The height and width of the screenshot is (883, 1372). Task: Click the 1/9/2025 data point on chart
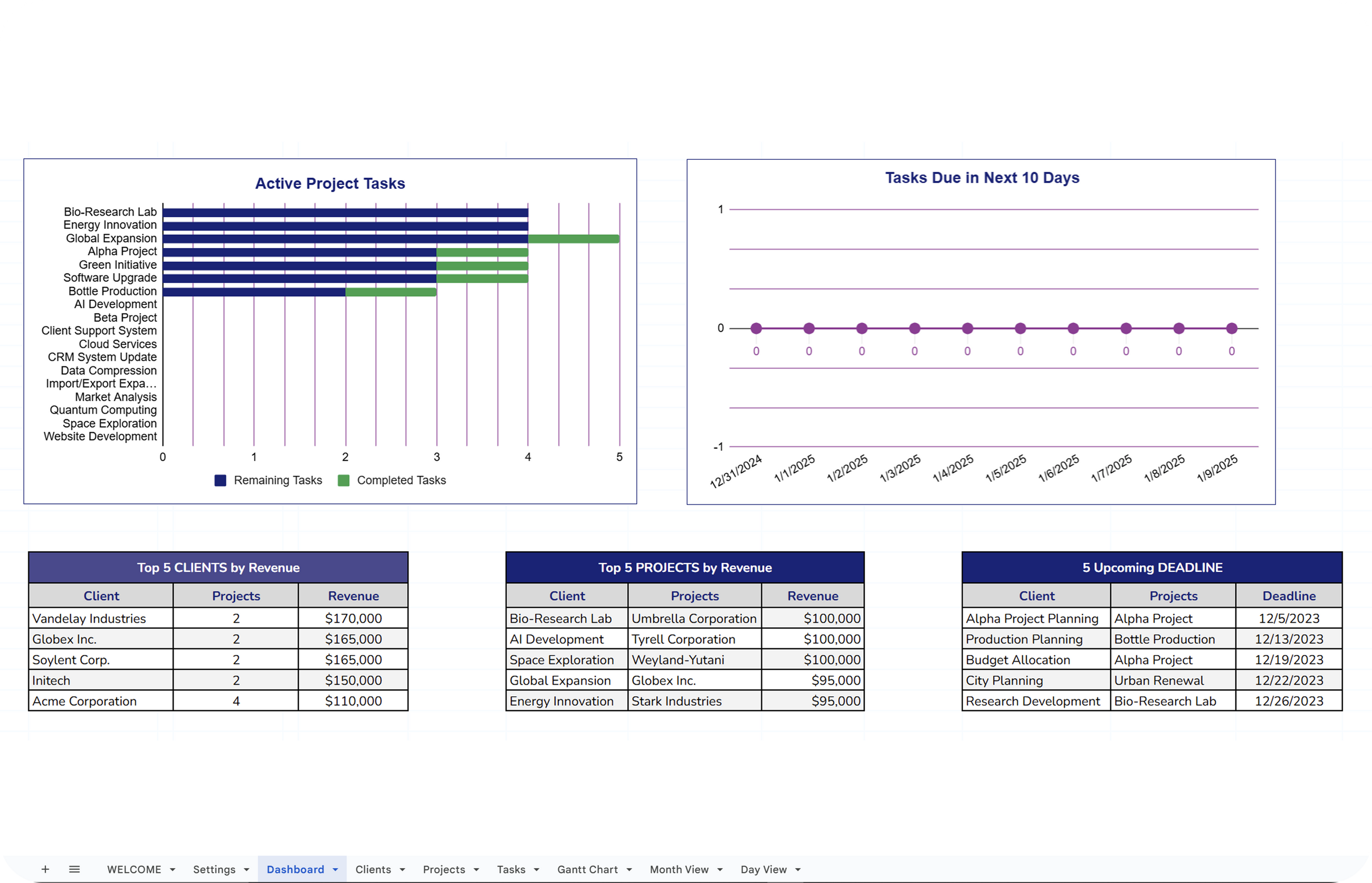coord(1232,329)
